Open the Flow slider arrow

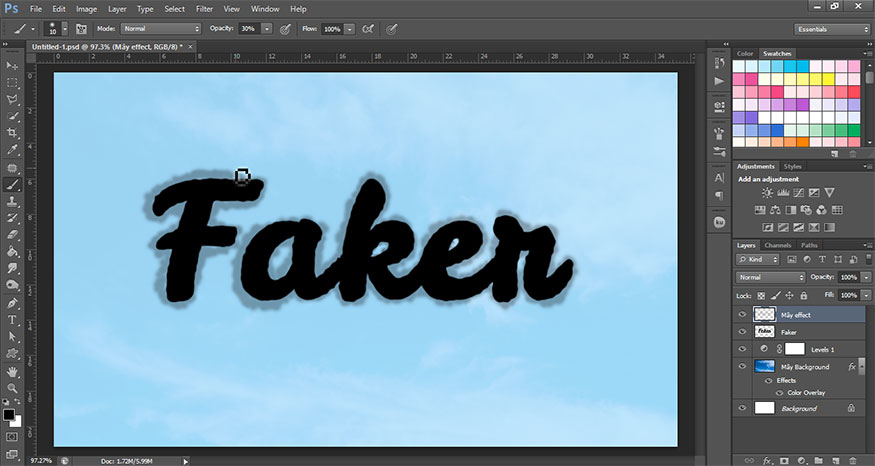tap(349, 29)
